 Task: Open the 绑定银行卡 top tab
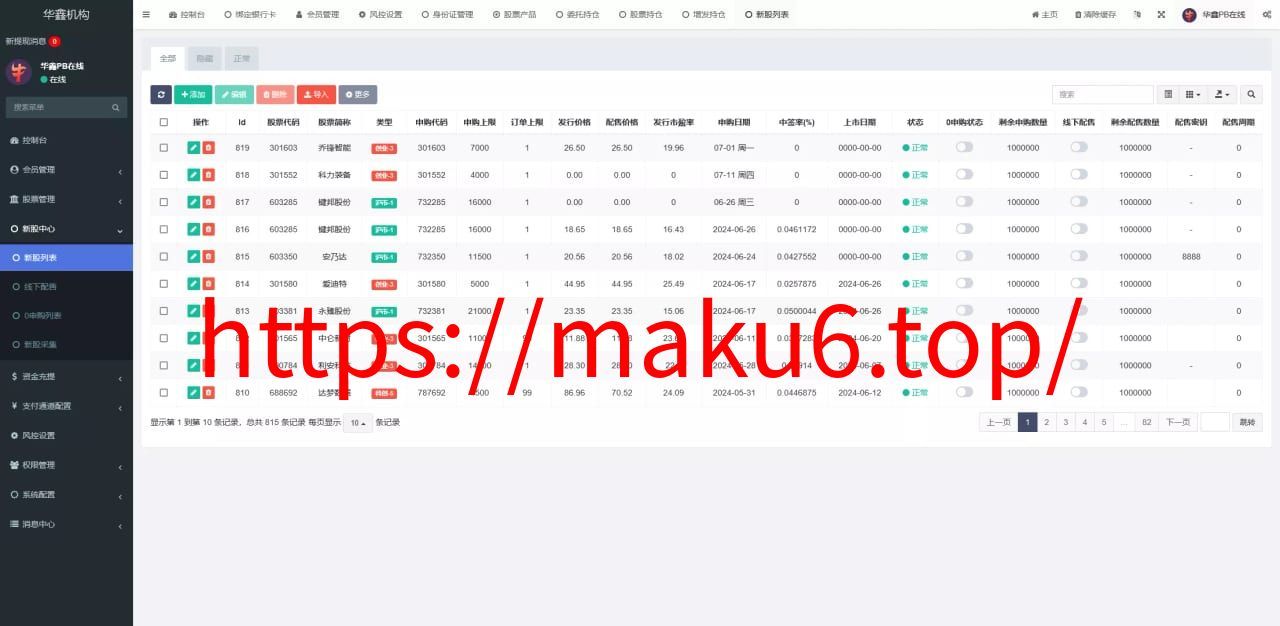pos(250,15)
